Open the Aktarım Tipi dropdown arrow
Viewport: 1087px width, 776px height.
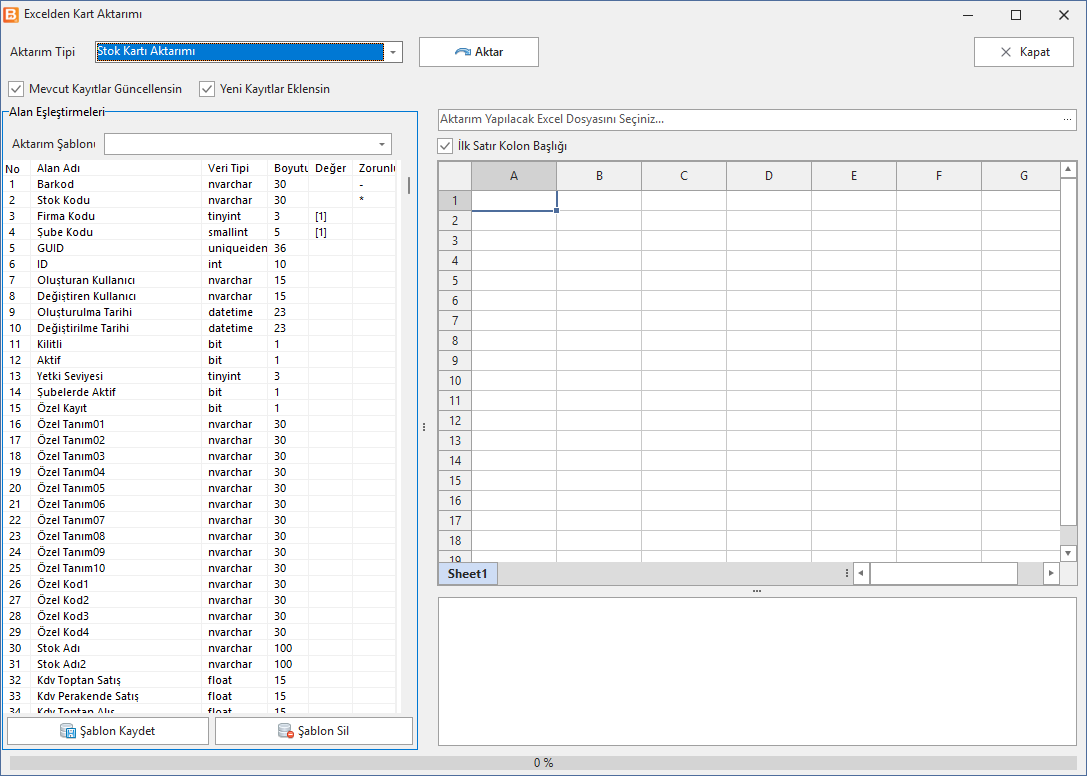coord(393,52)
